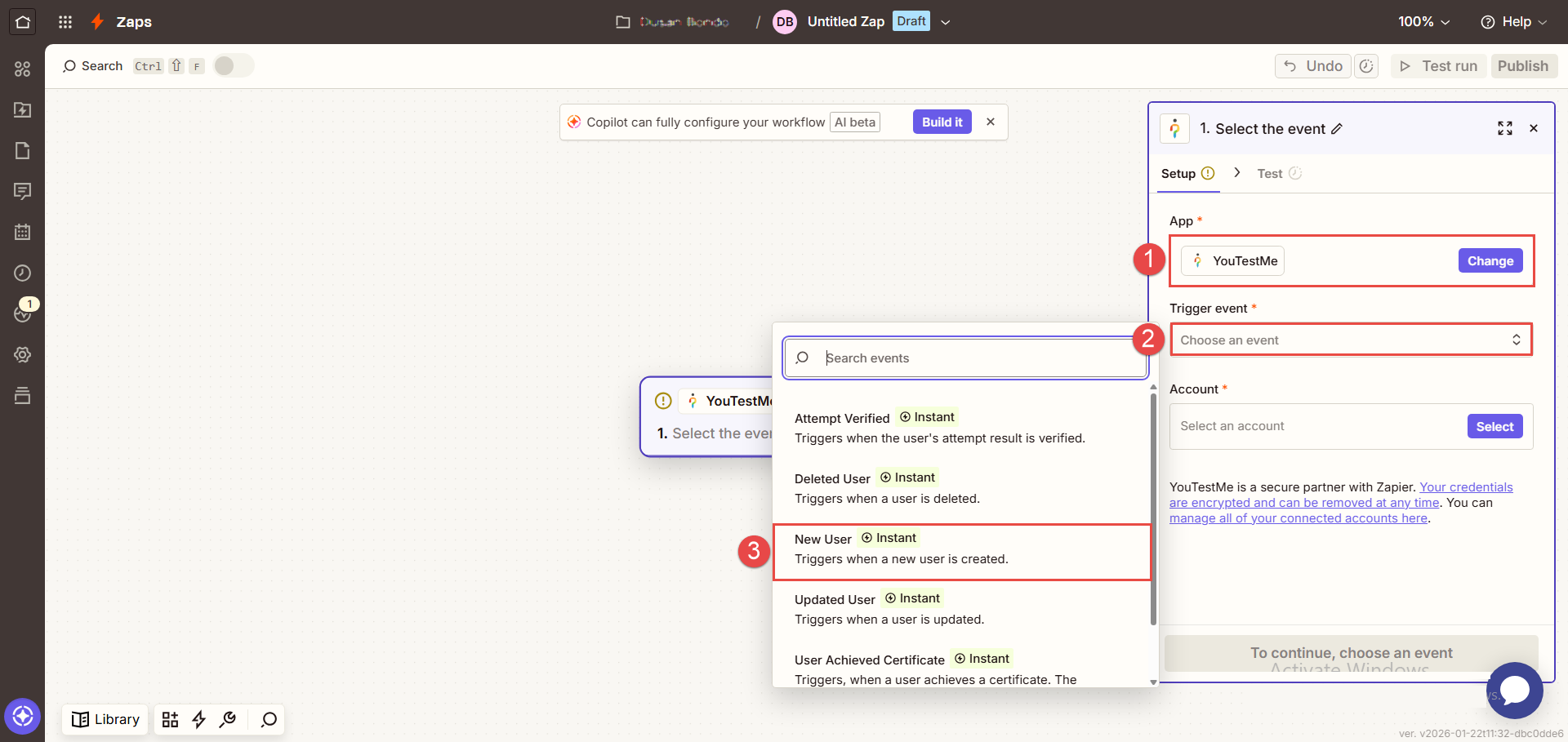This screenshot has height=742, width=1568.
Task: Select the Deleted User trigger event
Action: pos(962,488)
